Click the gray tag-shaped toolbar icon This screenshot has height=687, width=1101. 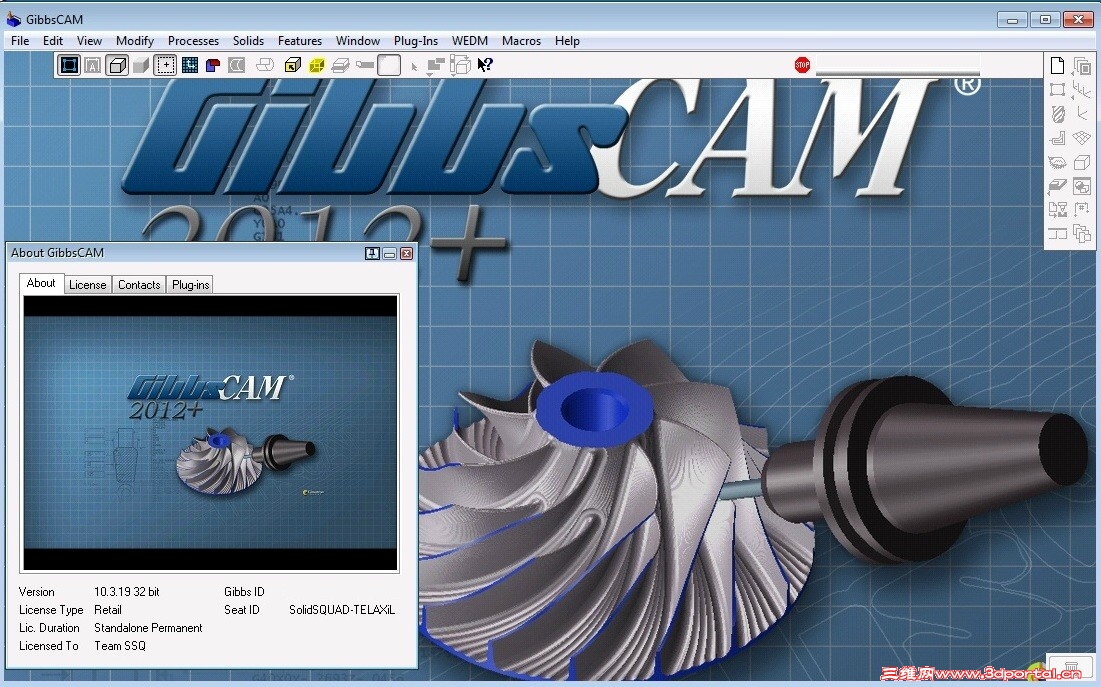click(x=364, y=65)
